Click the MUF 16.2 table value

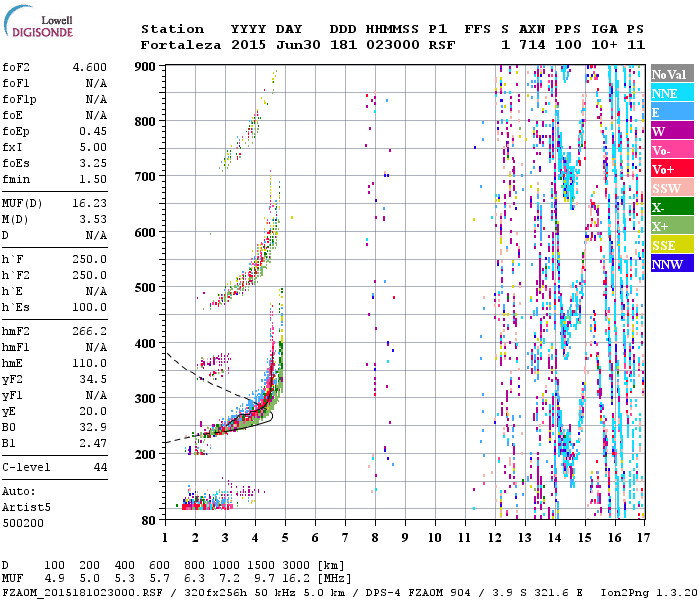(296, 579)
